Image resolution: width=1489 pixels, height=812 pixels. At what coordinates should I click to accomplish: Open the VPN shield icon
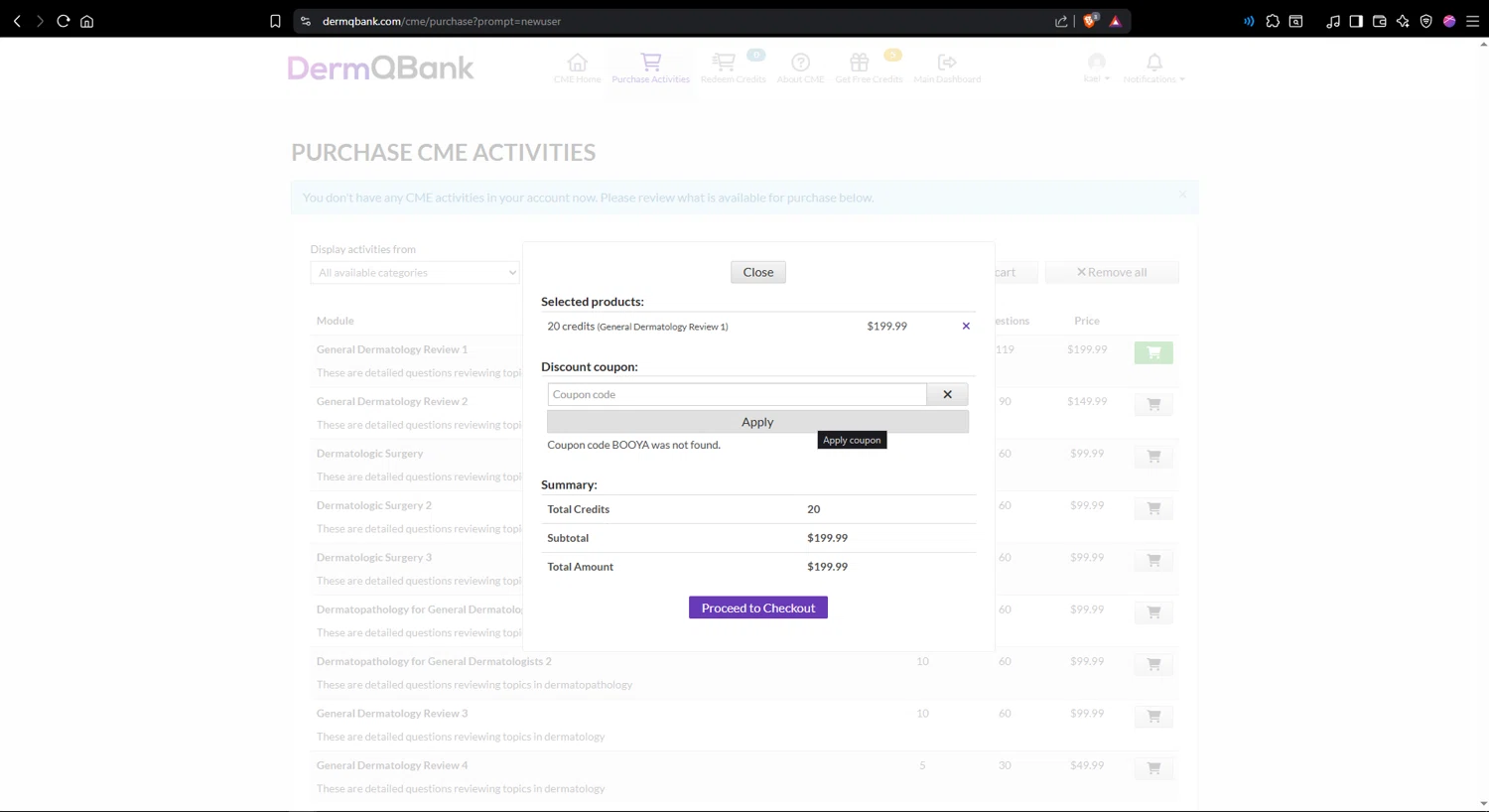[1426, 21]
